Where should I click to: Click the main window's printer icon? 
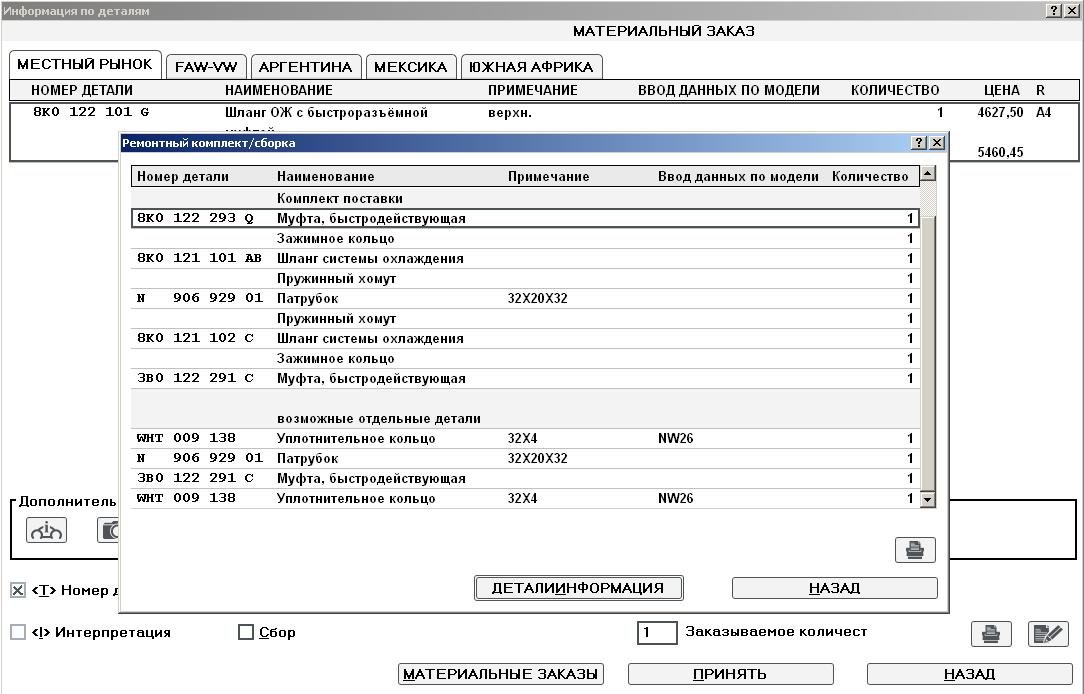point(991,634)
